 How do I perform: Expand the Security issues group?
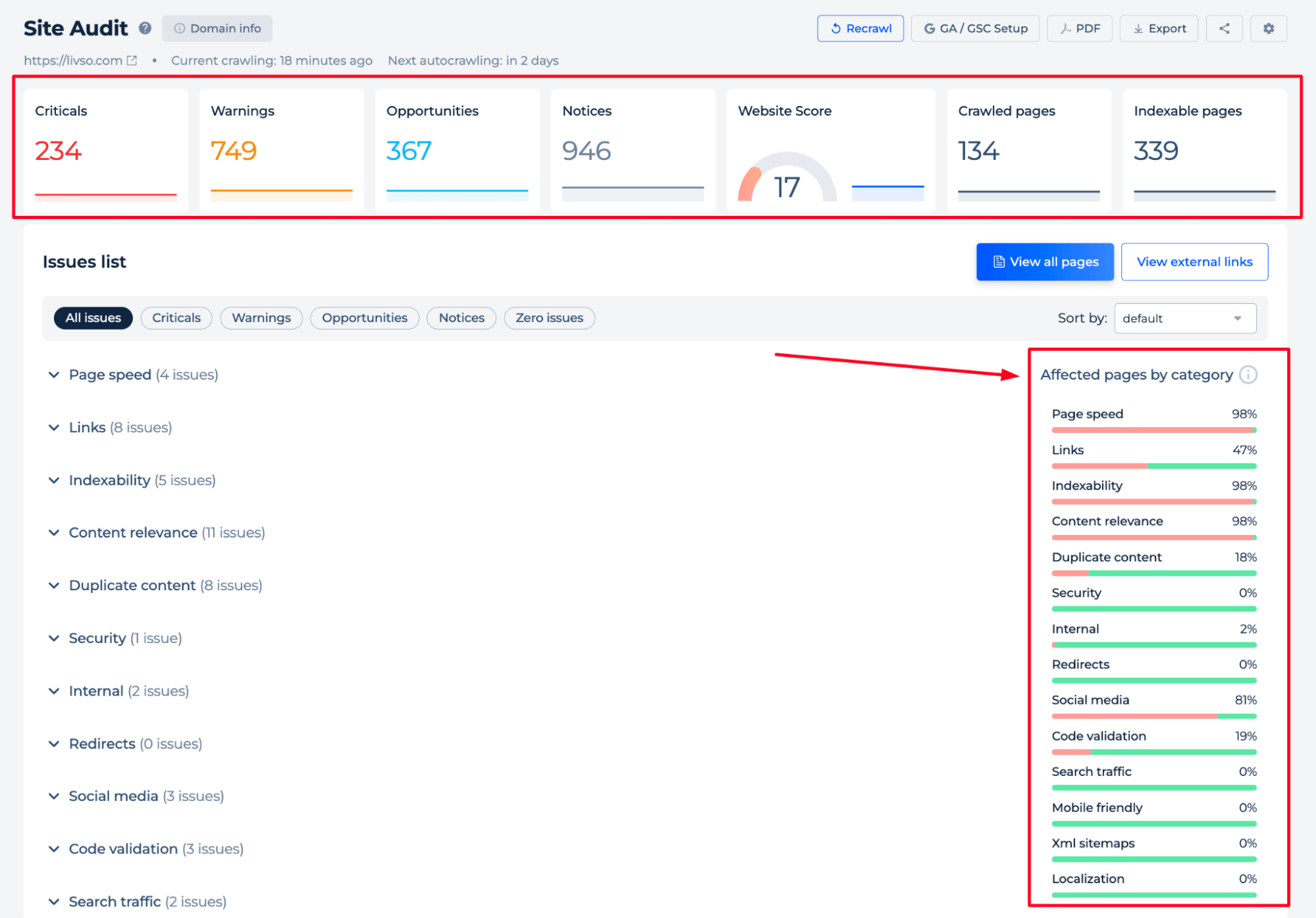(x=116, y=638)
